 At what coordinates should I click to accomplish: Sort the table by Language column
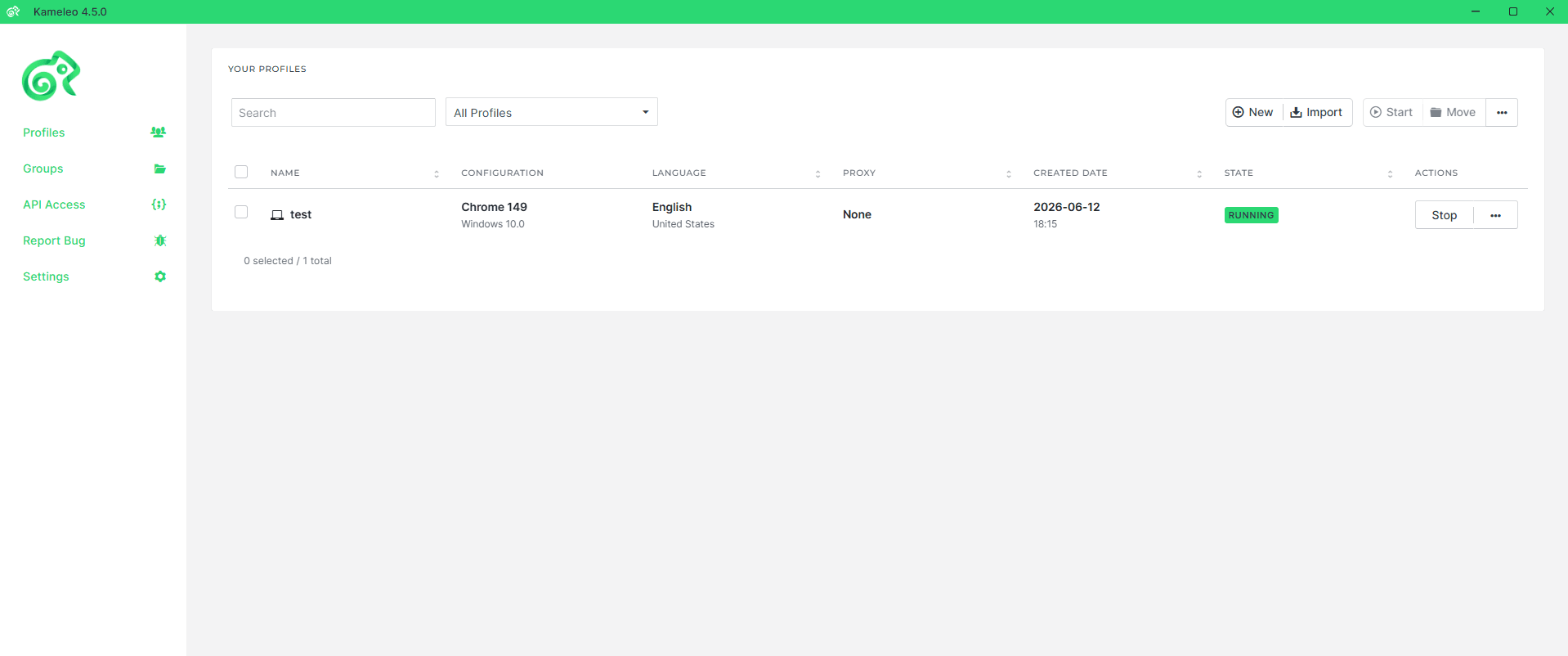[x=818, y=173]
